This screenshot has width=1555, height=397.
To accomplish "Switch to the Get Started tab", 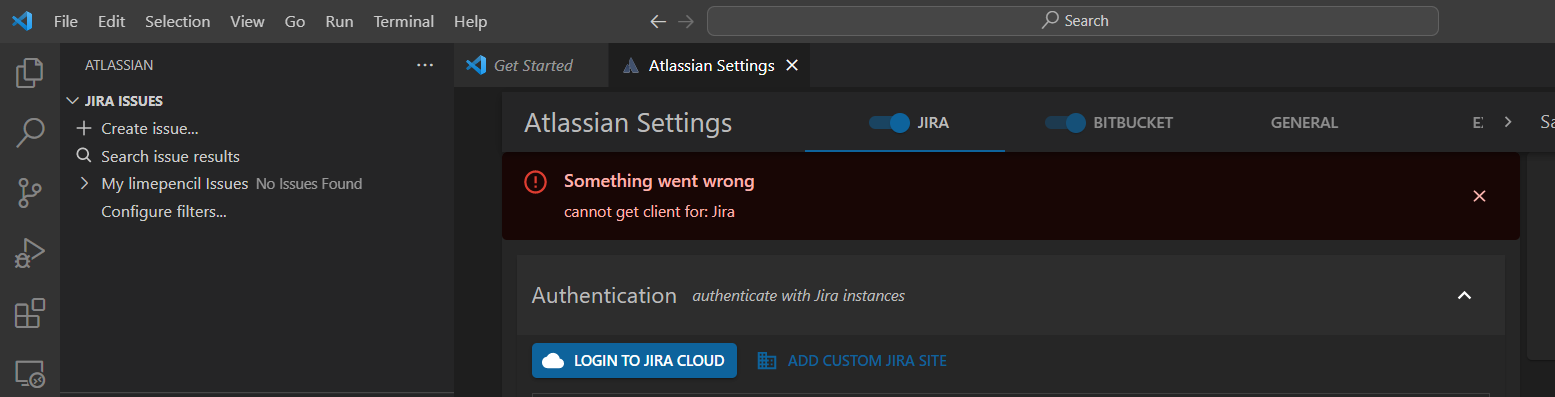I will (531, 65).
